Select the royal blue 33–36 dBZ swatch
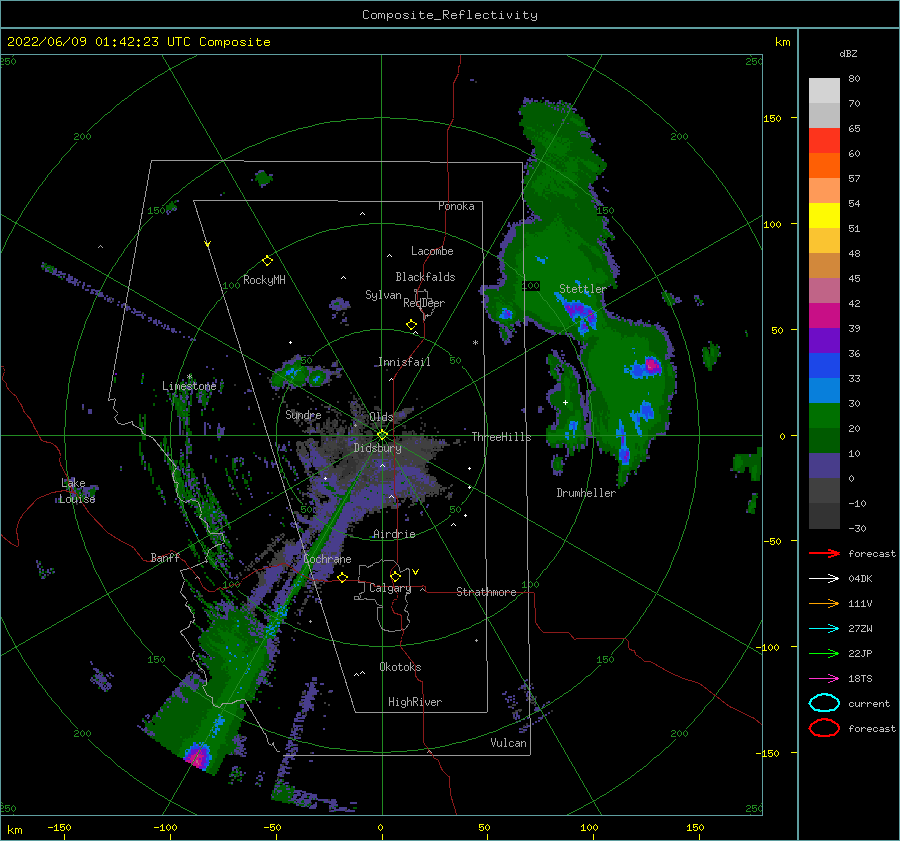The height and width of the screenshot is (841, 900). tap(824, 365)
